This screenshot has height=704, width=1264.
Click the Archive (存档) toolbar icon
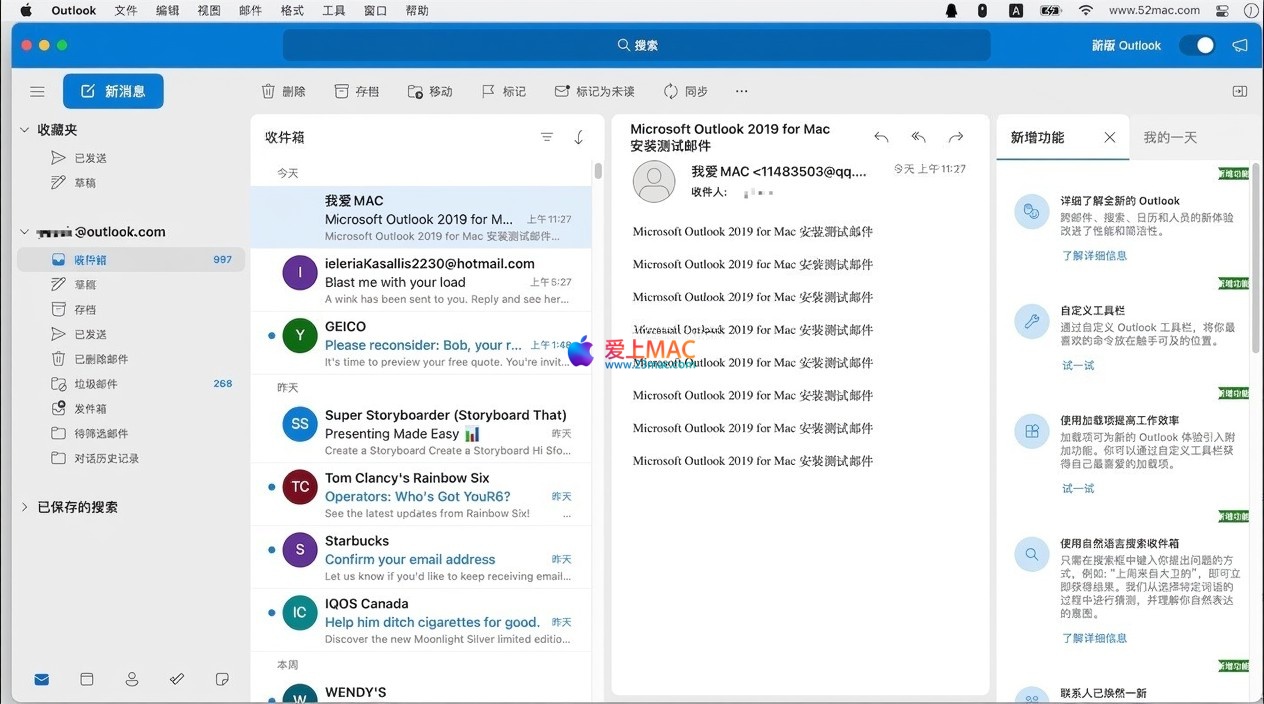(x=341, y=91)
